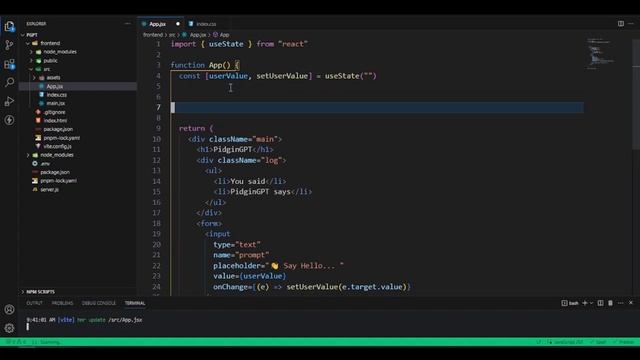The width and height of the screenshot is (640, 360).
Task: Click the Prettier status bar item
Action: [623, 342]
